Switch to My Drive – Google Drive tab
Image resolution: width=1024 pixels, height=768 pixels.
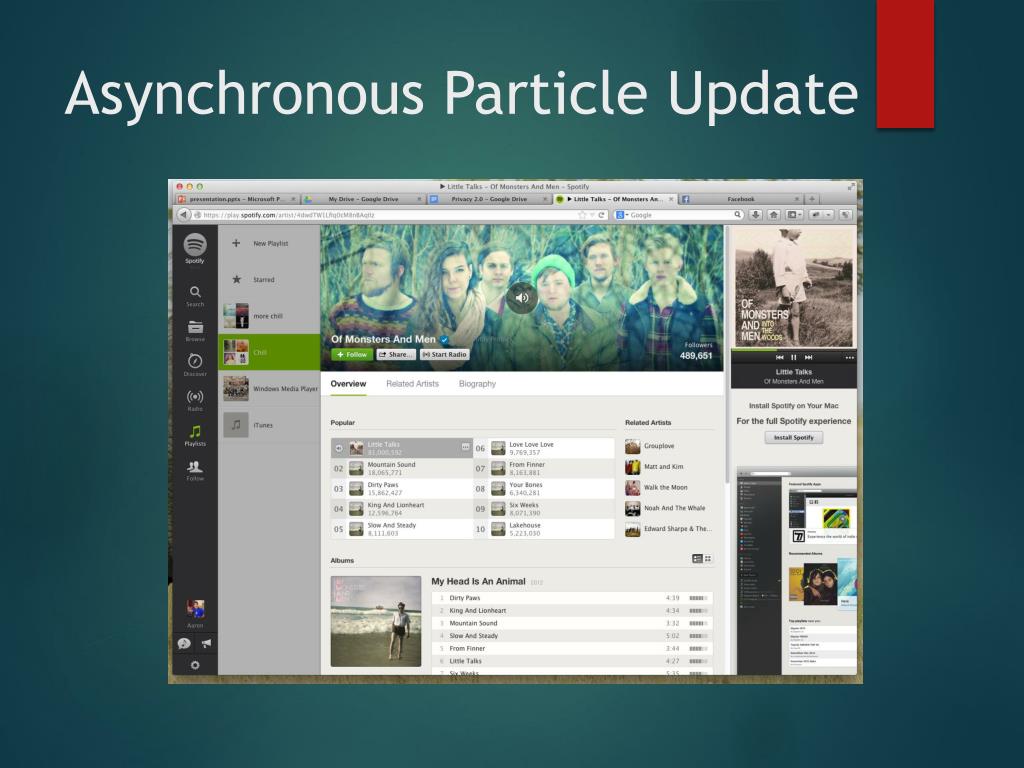pyautogui.click(x=363, y=199)
